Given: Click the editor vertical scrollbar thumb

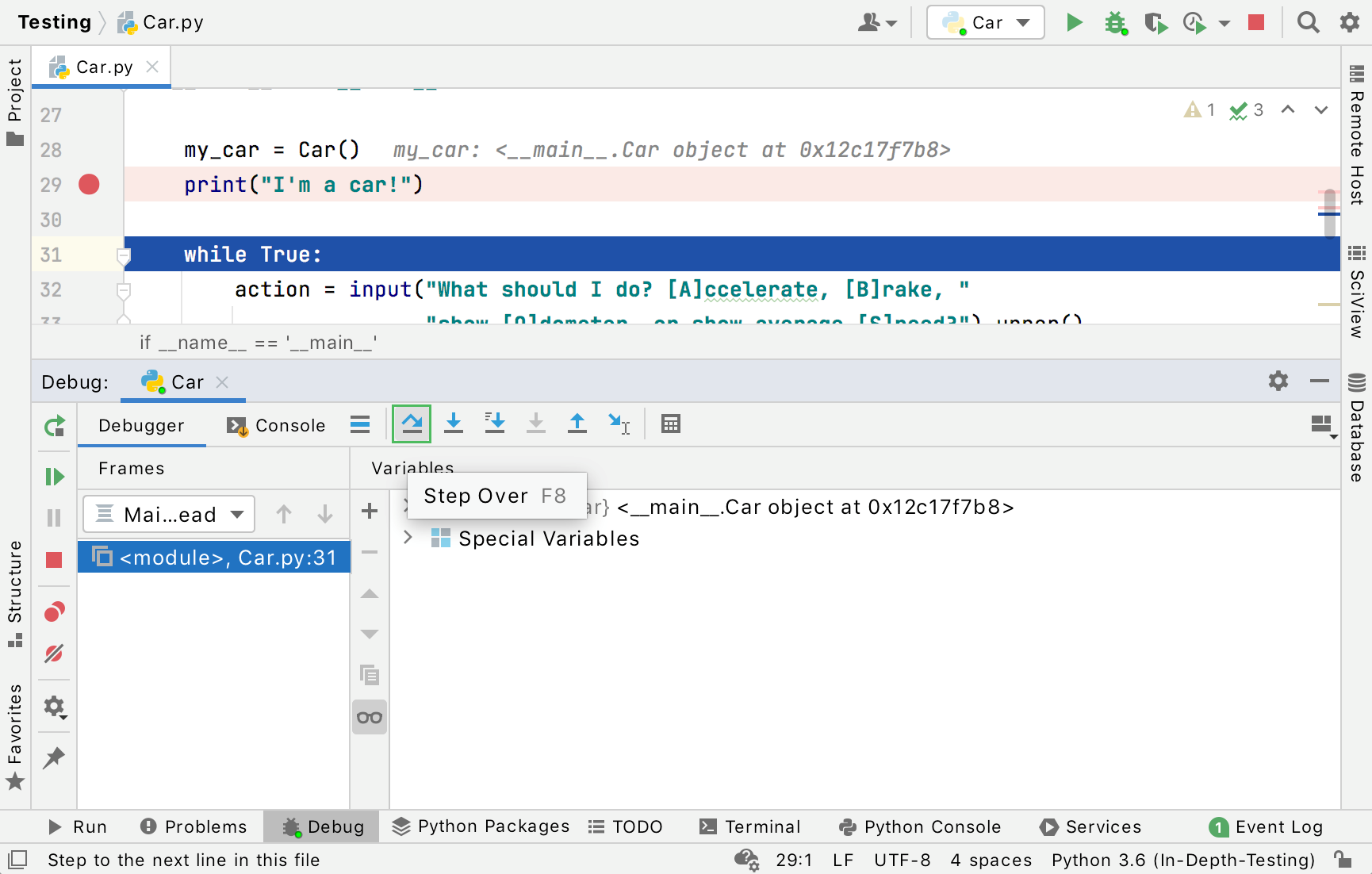Looking at the screenshot, I should [1329, 212].
